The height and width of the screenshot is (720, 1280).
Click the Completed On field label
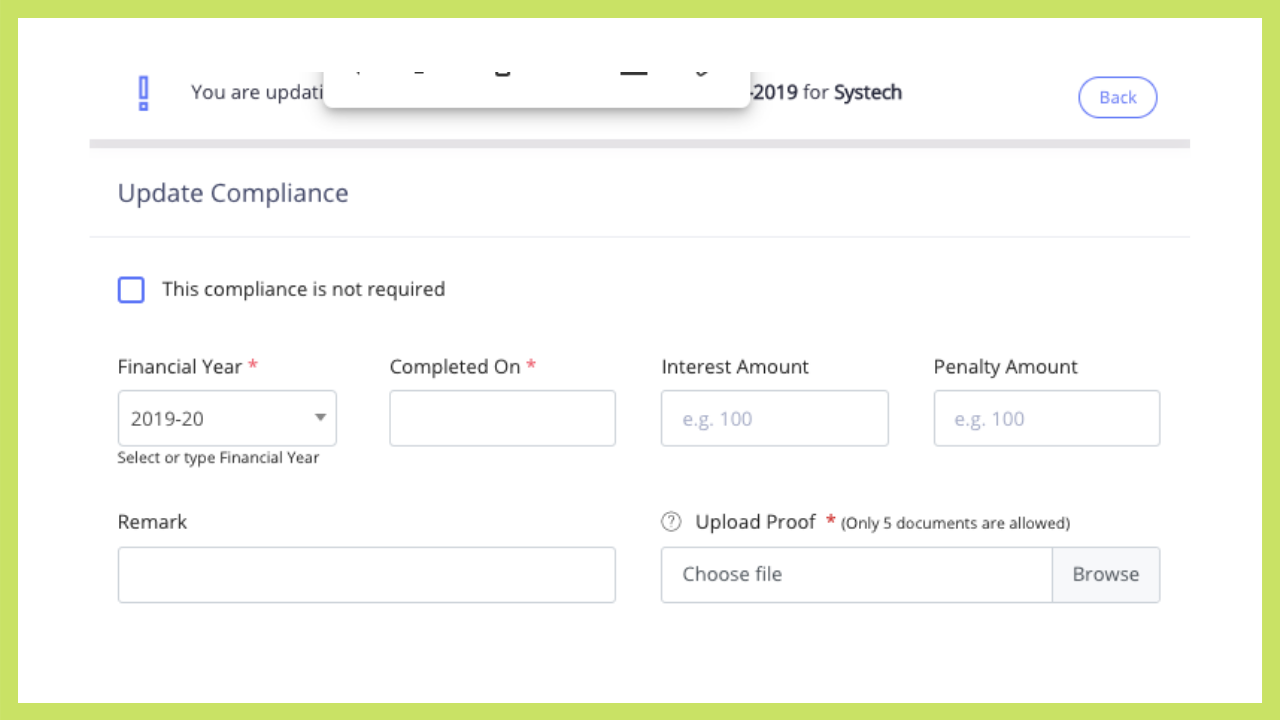(455, 367)
